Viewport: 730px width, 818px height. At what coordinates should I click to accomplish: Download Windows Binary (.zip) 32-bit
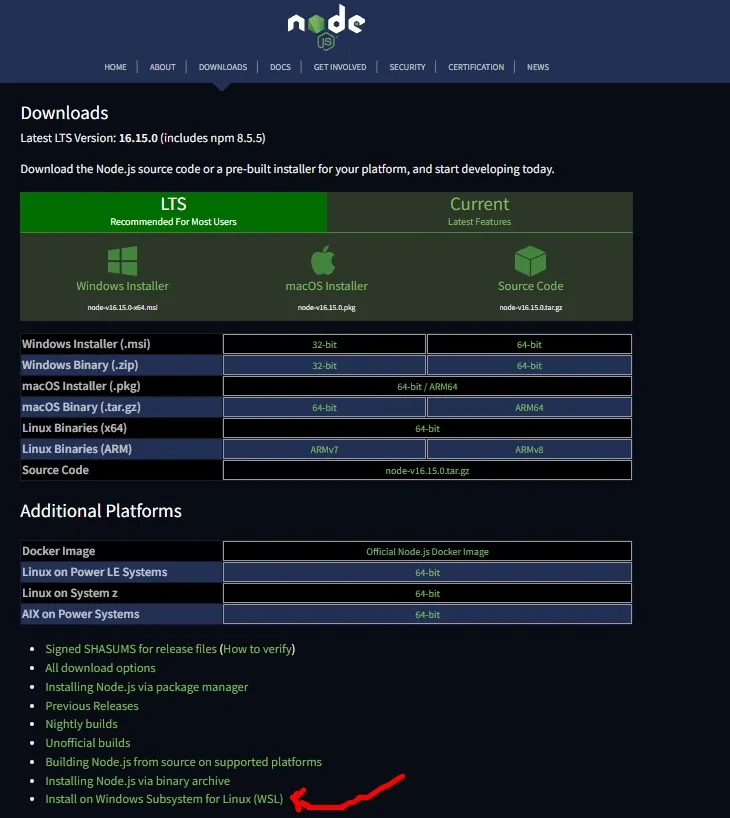click(x=324, y=366)
